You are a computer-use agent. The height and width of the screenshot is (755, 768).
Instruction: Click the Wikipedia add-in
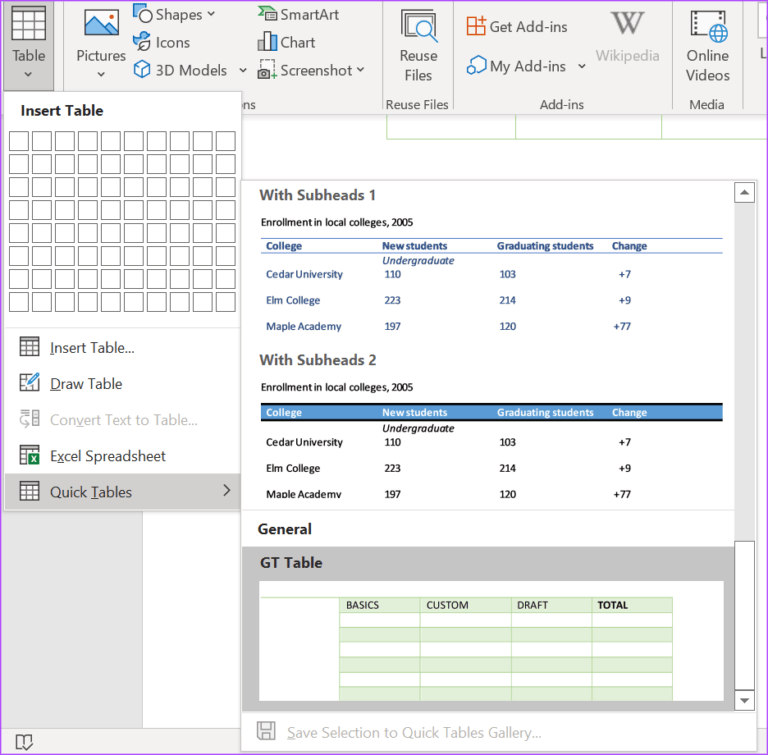(627, 37)
